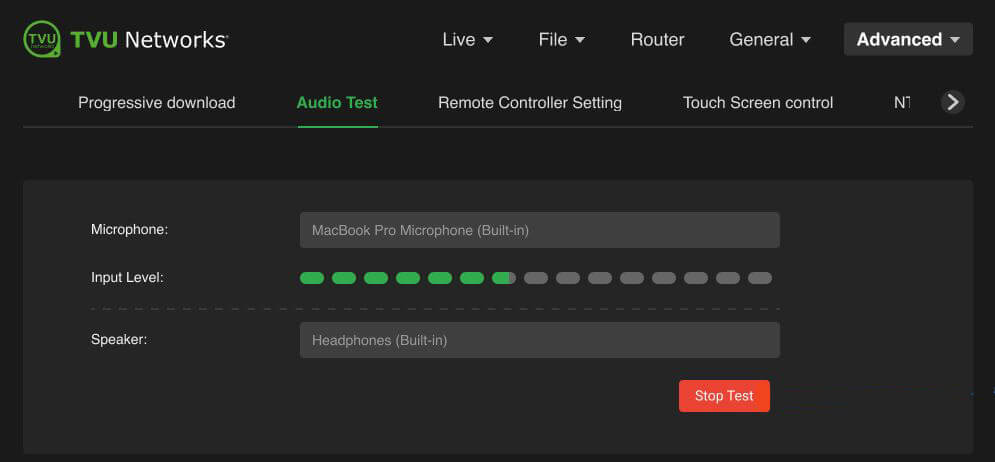Go to the Router page

click(657, 39)
